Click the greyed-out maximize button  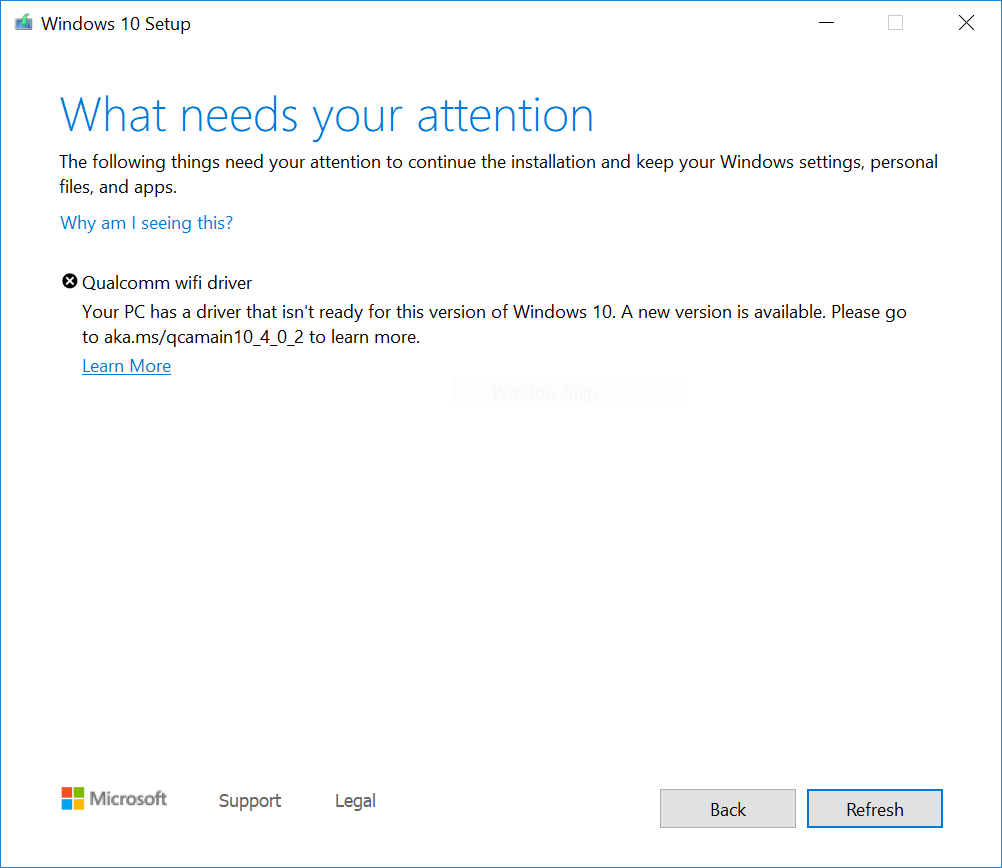895,23
